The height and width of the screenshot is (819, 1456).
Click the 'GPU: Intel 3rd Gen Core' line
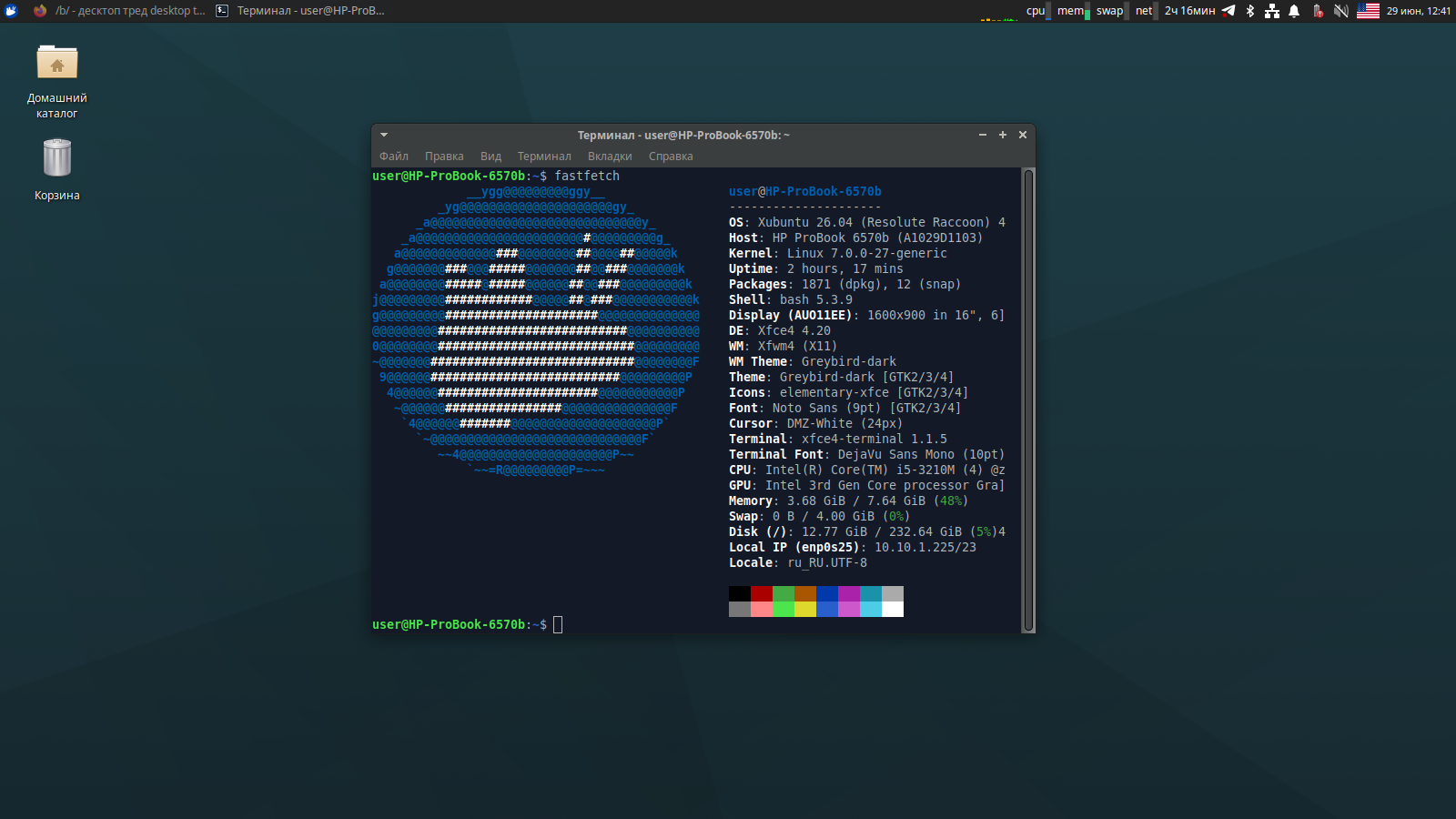(x=867, y=486)
